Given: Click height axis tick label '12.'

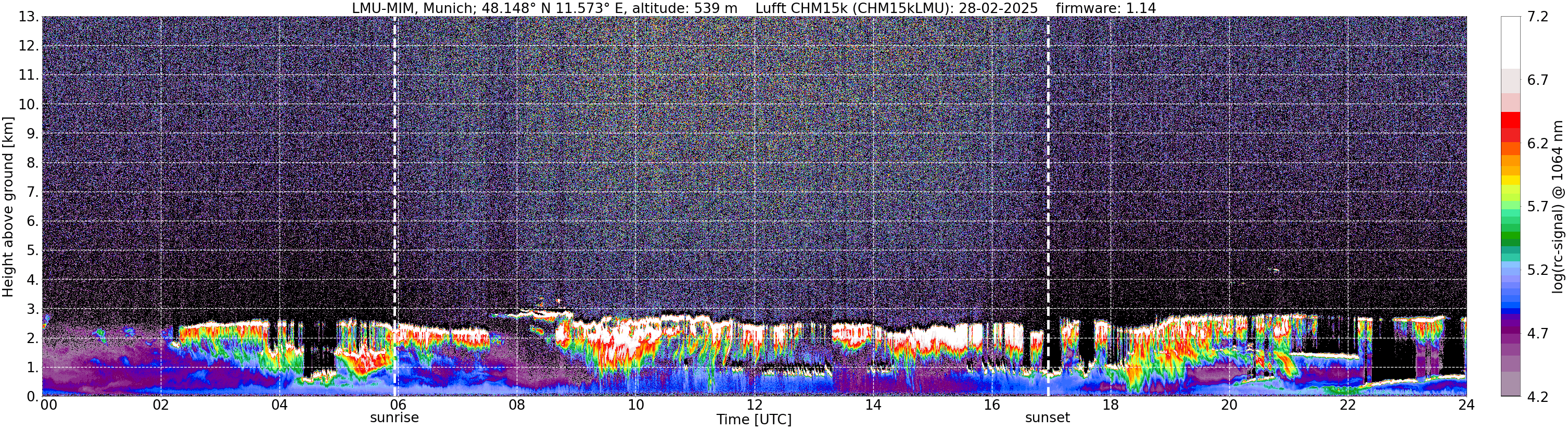Looking at the screenshot, I should tap(29, 46).
